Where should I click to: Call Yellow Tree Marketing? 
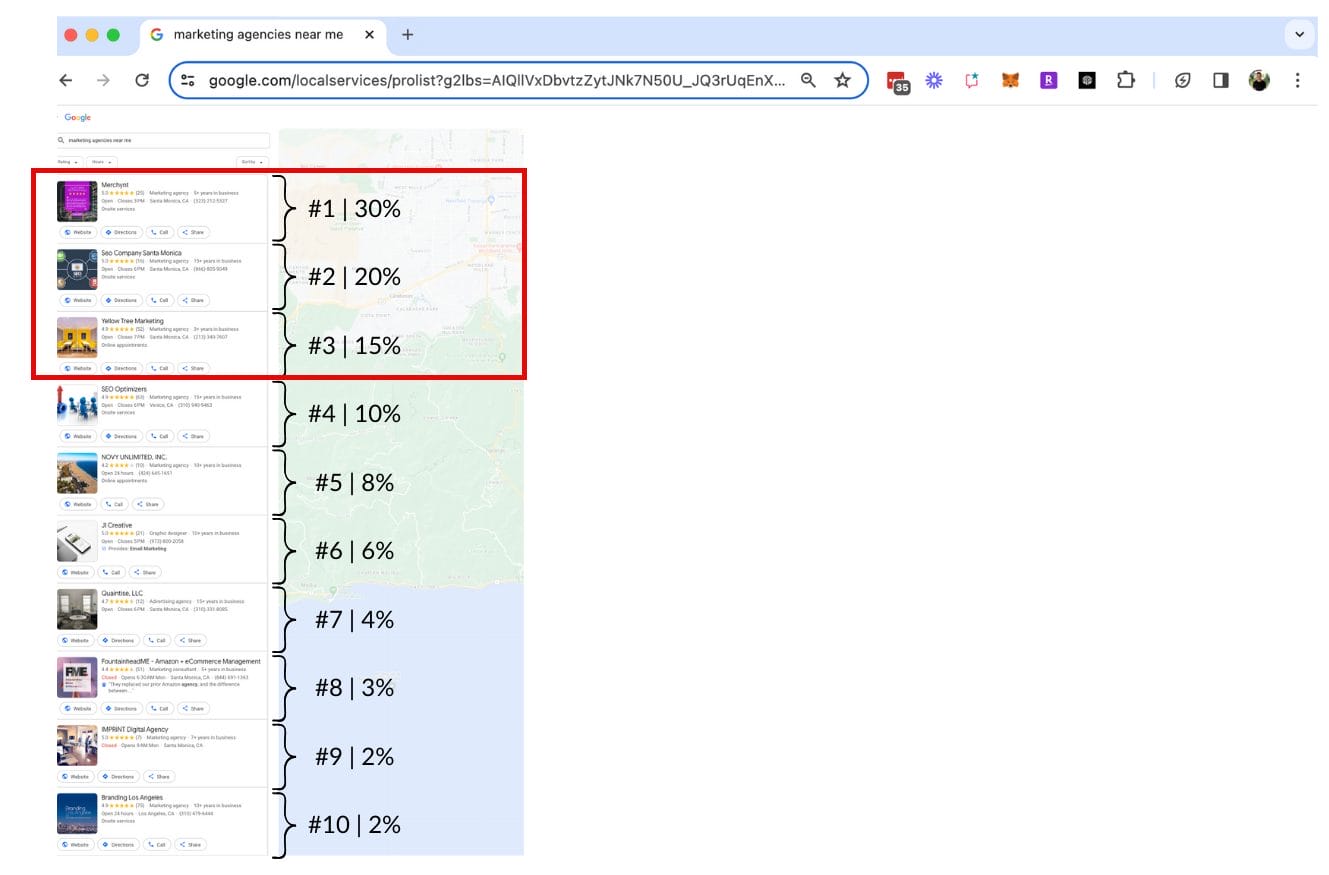pyautogui.click(x=159, y=368)
